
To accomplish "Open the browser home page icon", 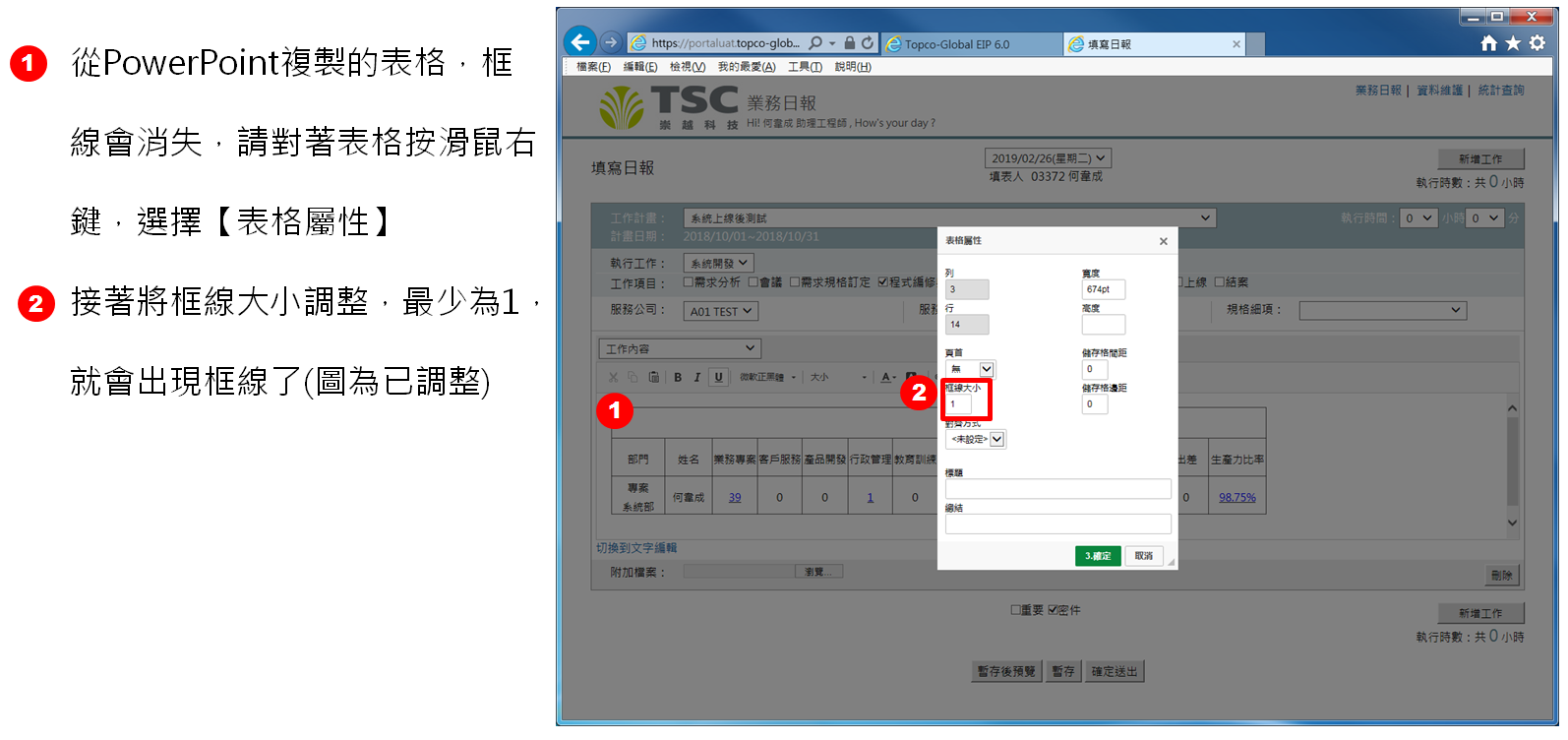I will pos(1488,43).
